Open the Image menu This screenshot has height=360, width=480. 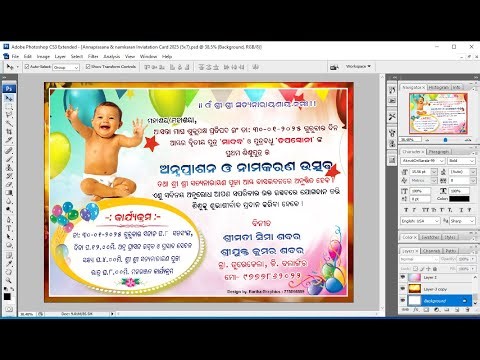[x=43, y=57]
